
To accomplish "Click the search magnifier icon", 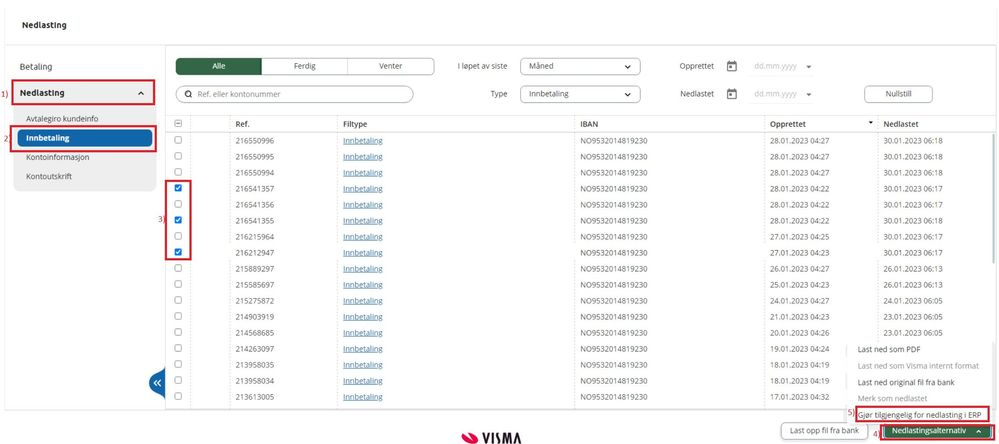I will point(188,94).
